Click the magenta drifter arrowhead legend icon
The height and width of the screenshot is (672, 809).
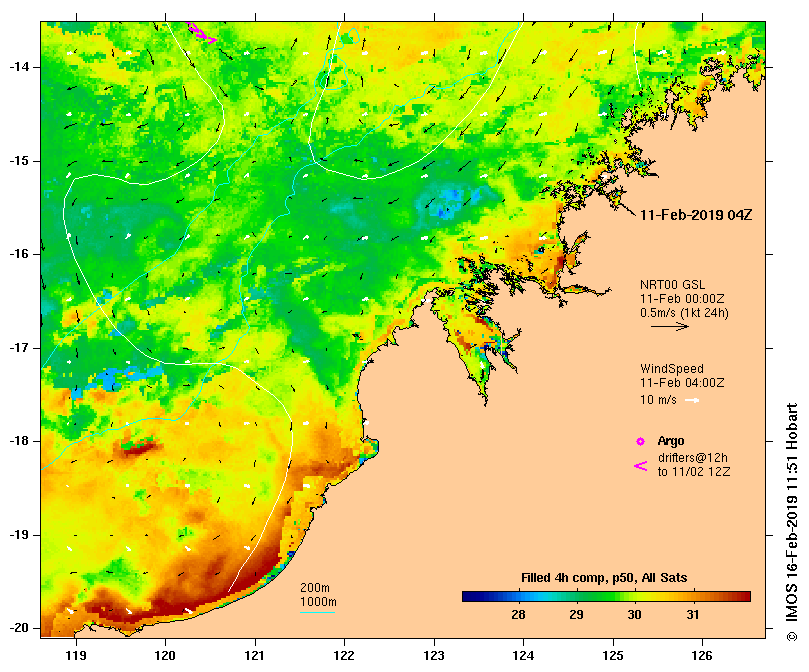640,466
